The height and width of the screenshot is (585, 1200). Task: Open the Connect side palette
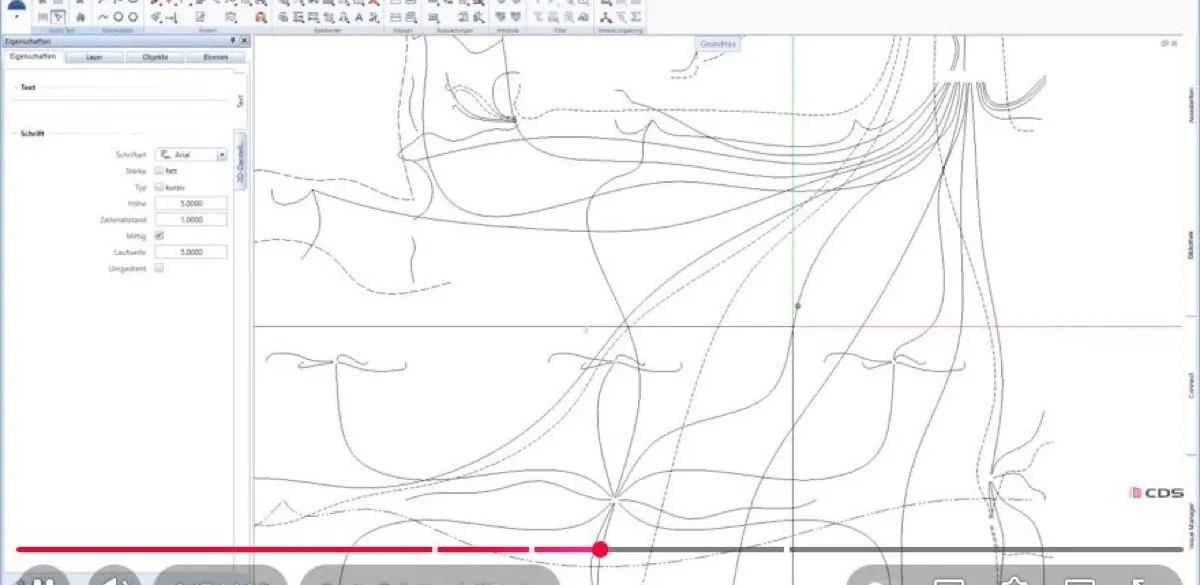click(1190, 385)
